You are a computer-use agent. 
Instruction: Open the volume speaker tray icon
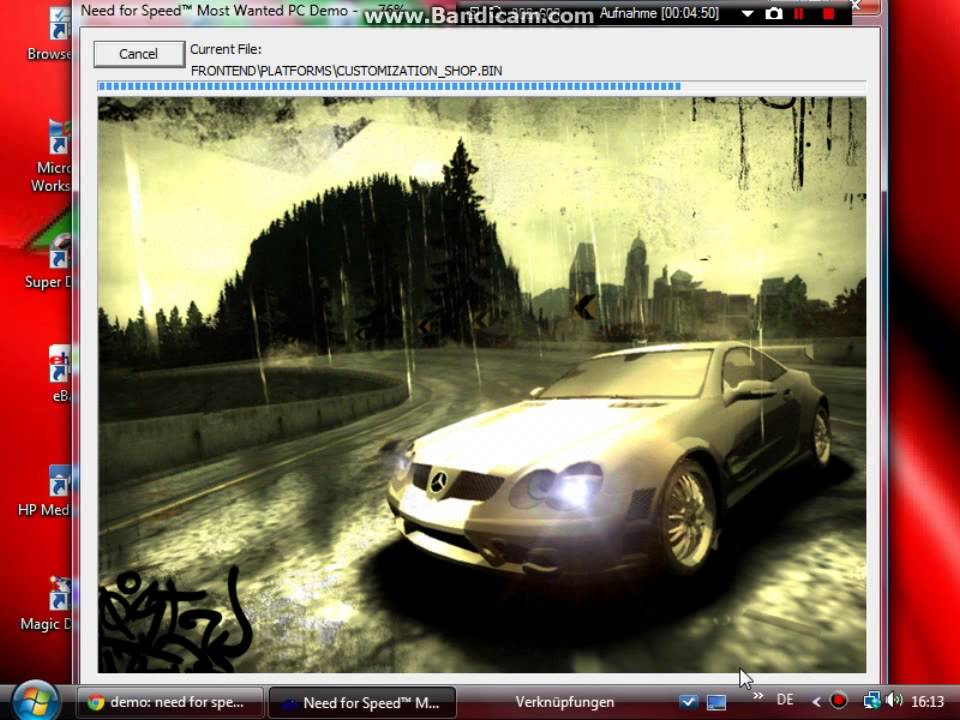click(x=893, y=700)
